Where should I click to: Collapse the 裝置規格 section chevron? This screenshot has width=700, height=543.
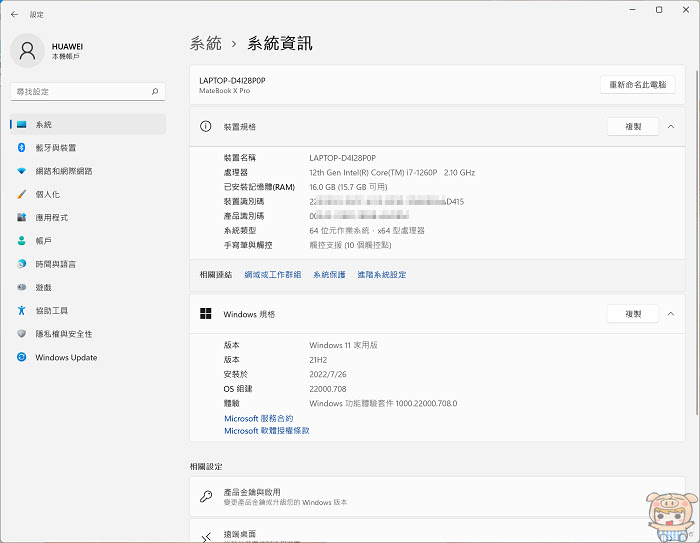coord(671,127)
